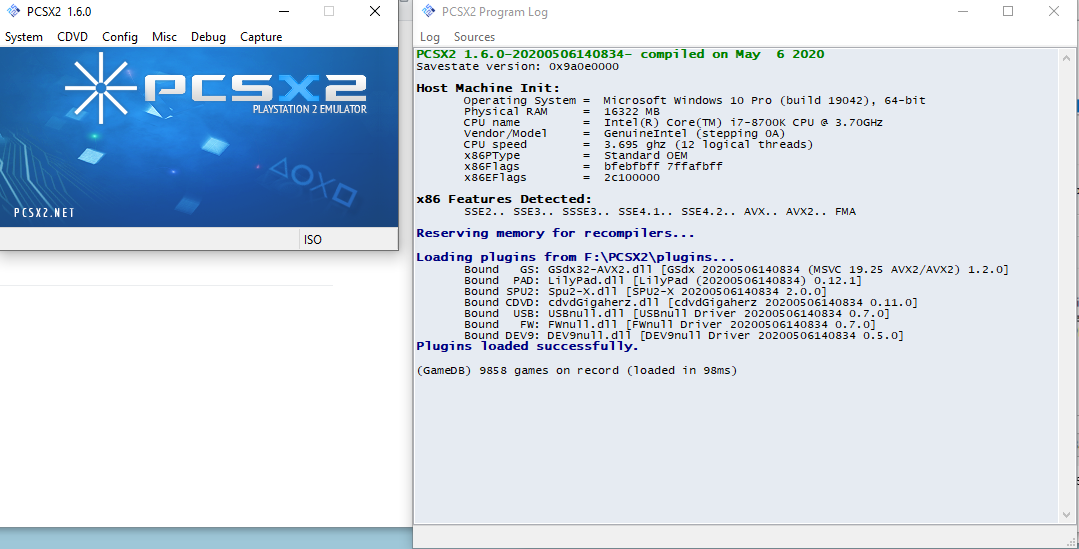Screen dimensions: 1079x549
Task: Click the CPU speed 3.695 ghz line
Action: (x=638, y=144)
